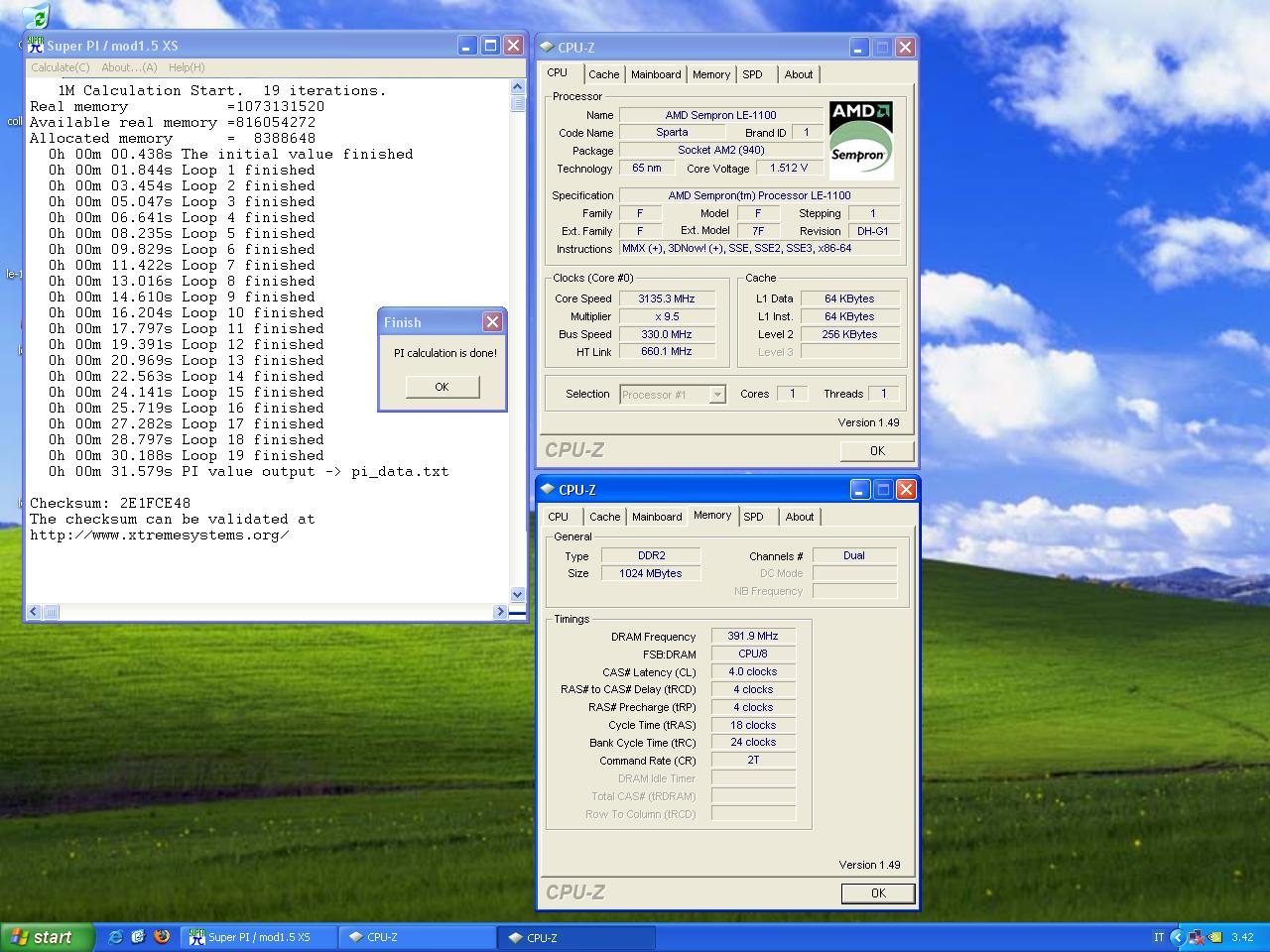This screenshot has height=952, width=1270.
Task: Click the upper CPU-Z window title icon
Action: pos(547,47)
